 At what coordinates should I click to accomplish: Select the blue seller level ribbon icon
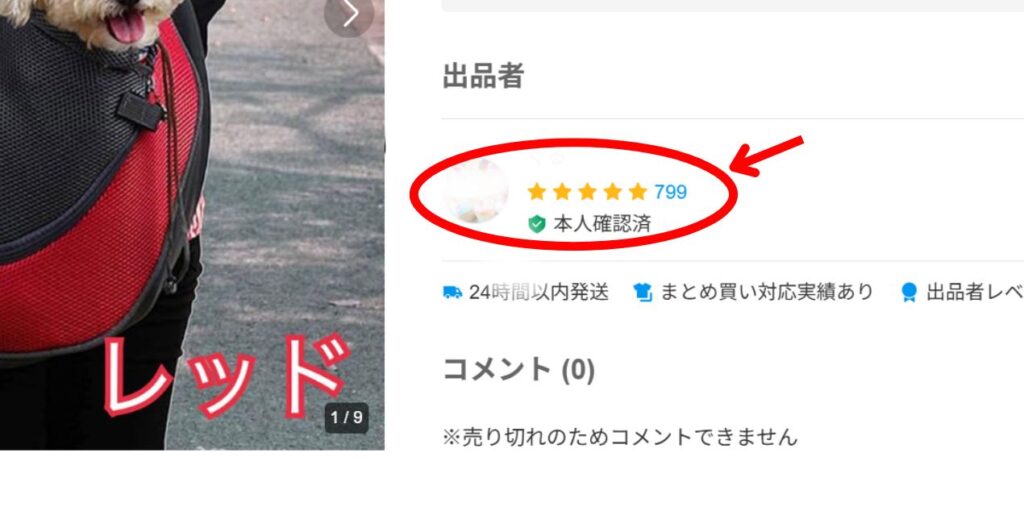pos(909,292)
